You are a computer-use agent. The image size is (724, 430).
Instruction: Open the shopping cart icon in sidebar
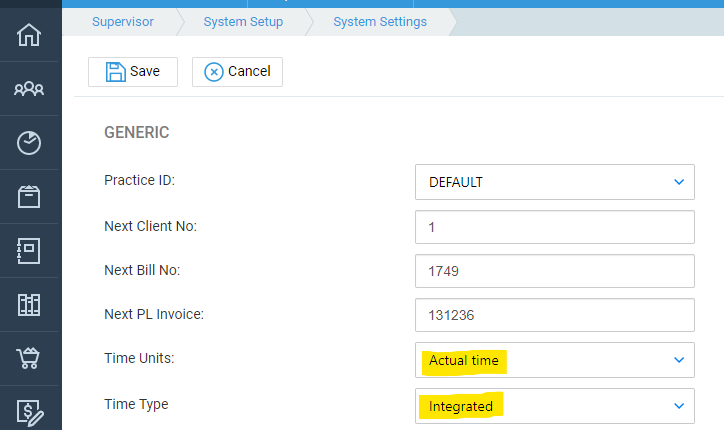click(x=29, y=358)
